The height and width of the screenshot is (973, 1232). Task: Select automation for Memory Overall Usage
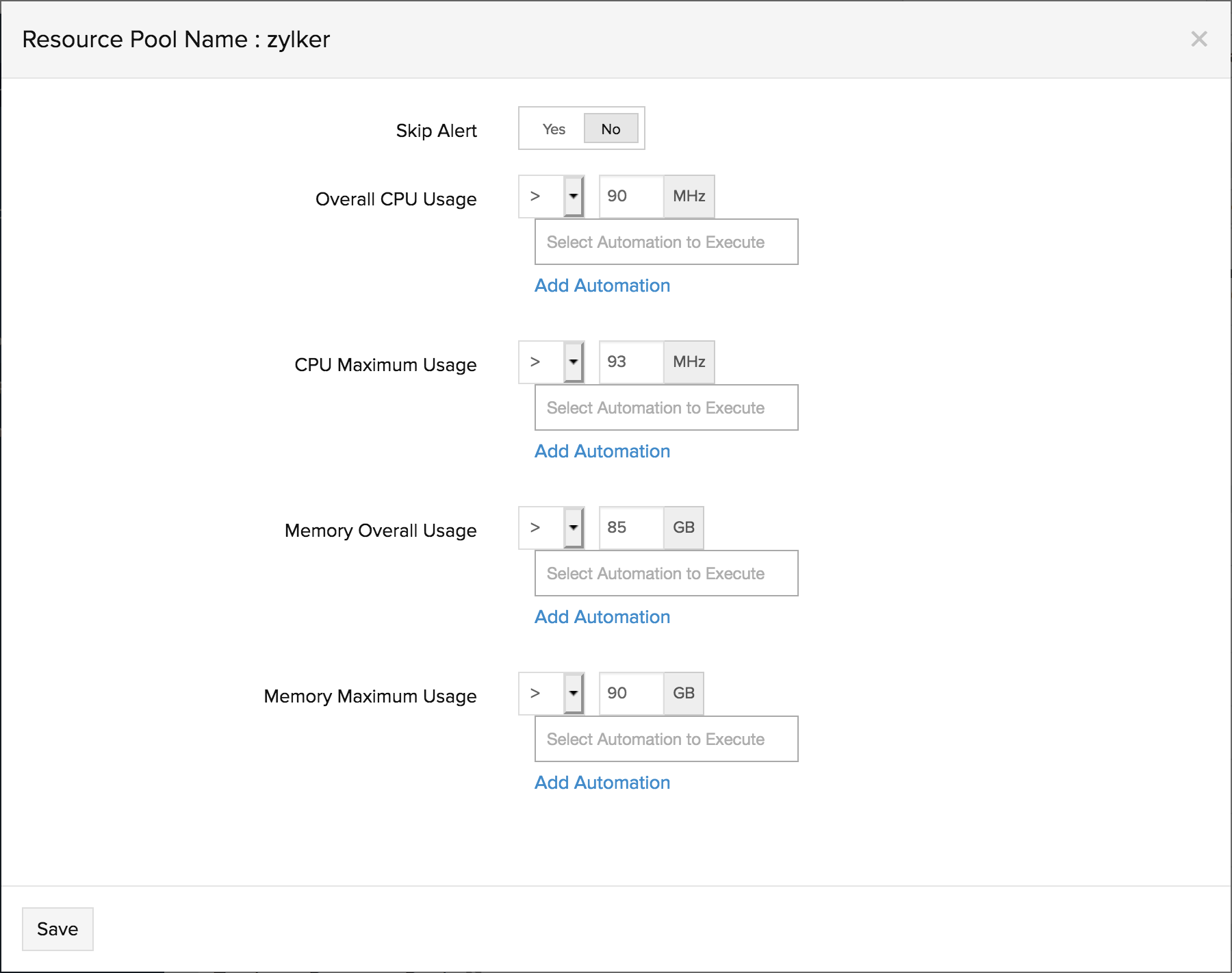tap(666, 573)
